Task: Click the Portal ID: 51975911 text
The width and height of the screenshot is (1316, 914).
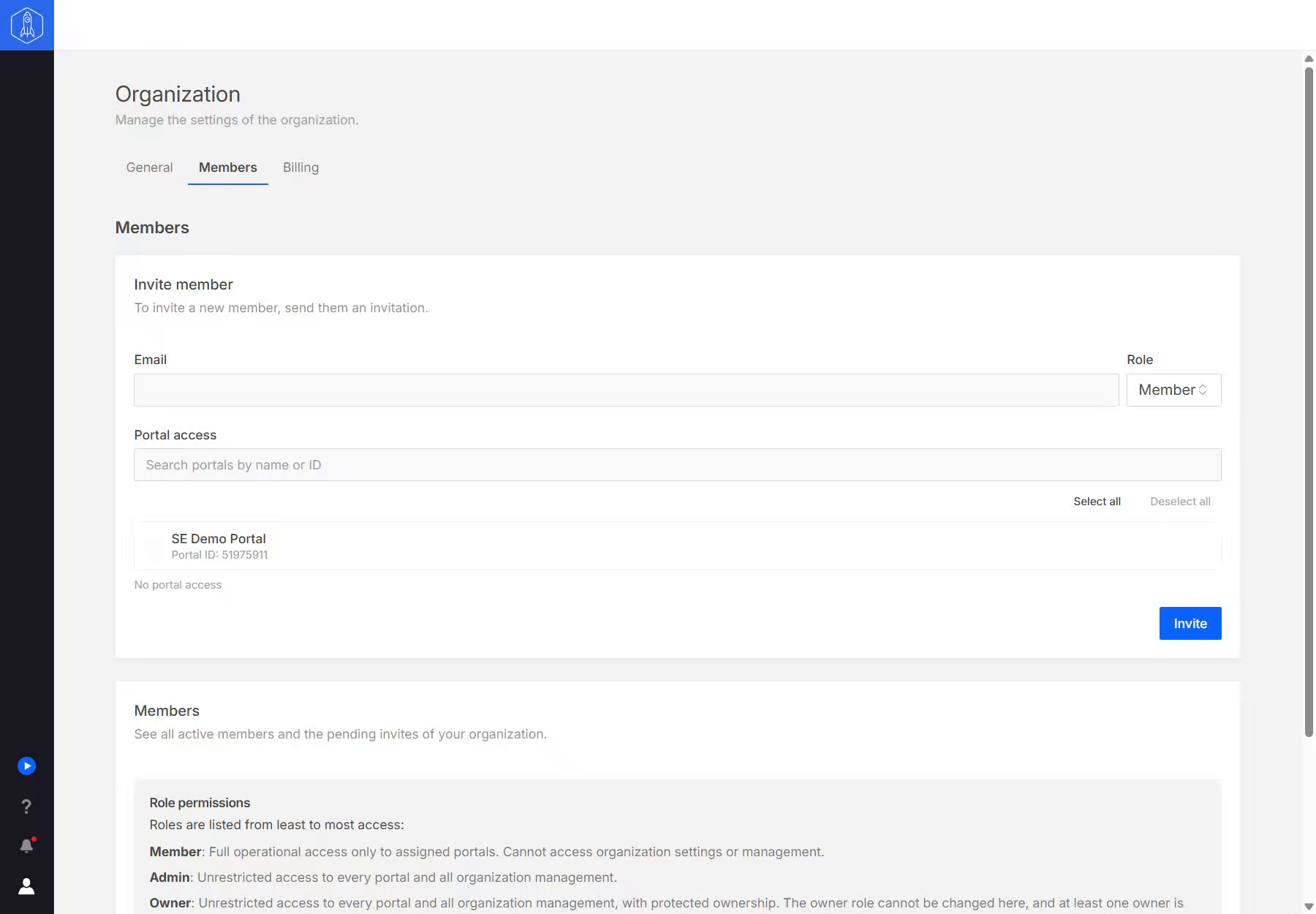Action: point(219,555)
